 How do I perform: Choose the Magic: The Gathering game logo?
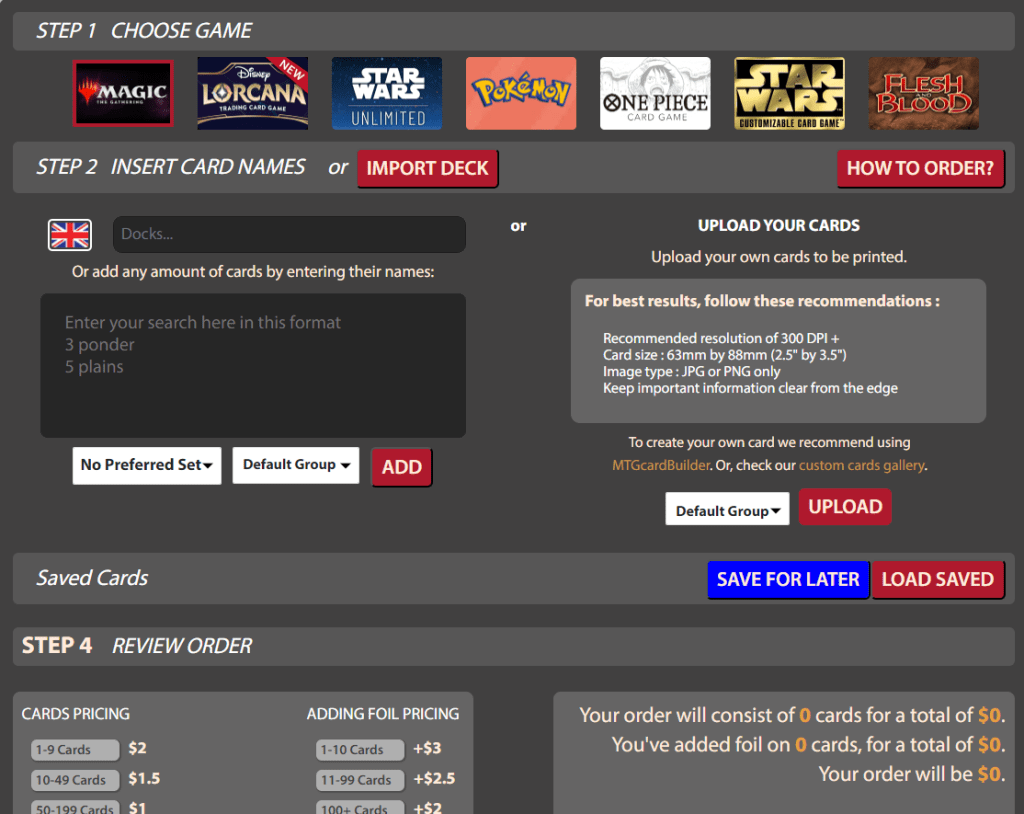point(123,93)
